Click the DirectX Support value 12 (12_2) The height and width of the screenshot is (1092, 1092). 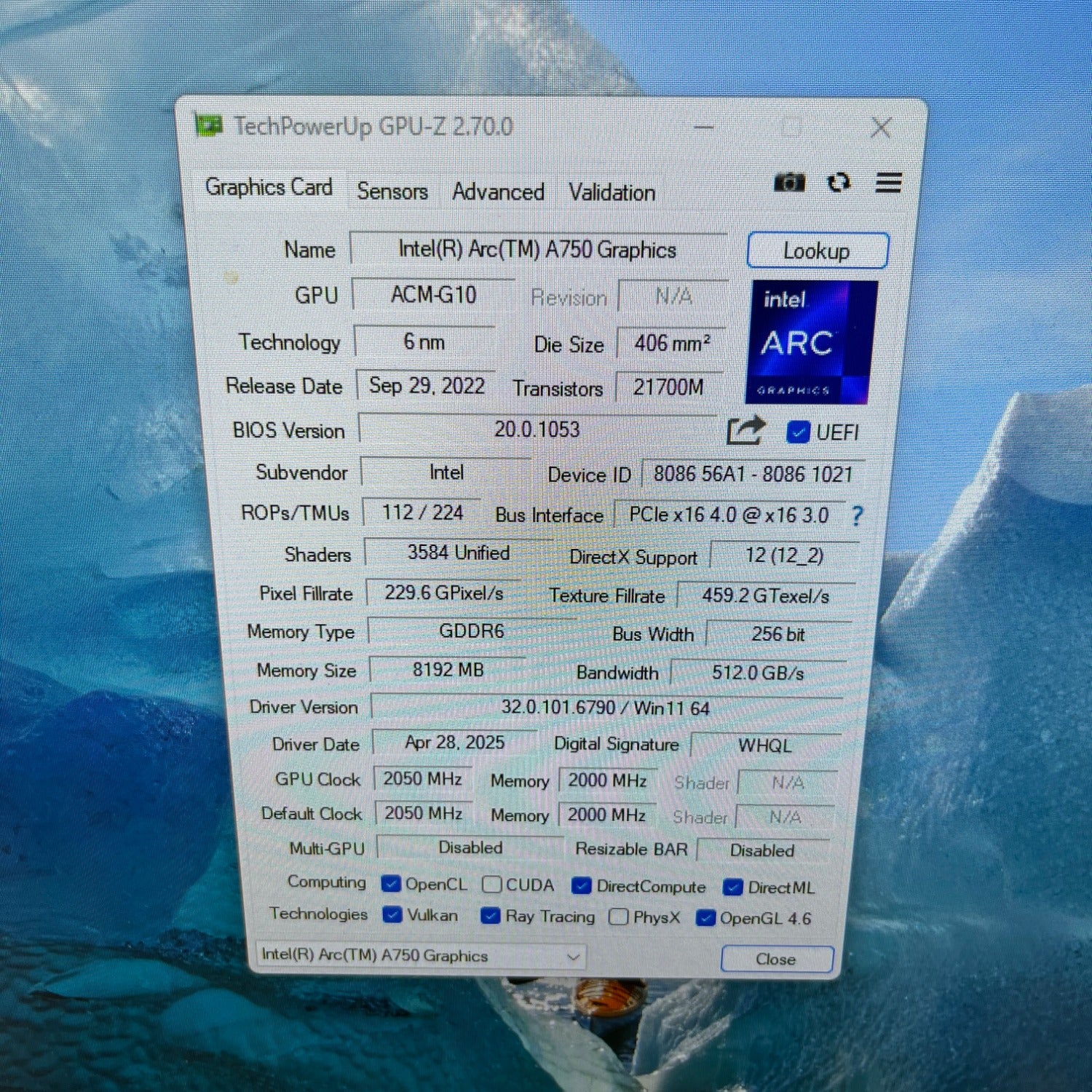tap(784, 556)
